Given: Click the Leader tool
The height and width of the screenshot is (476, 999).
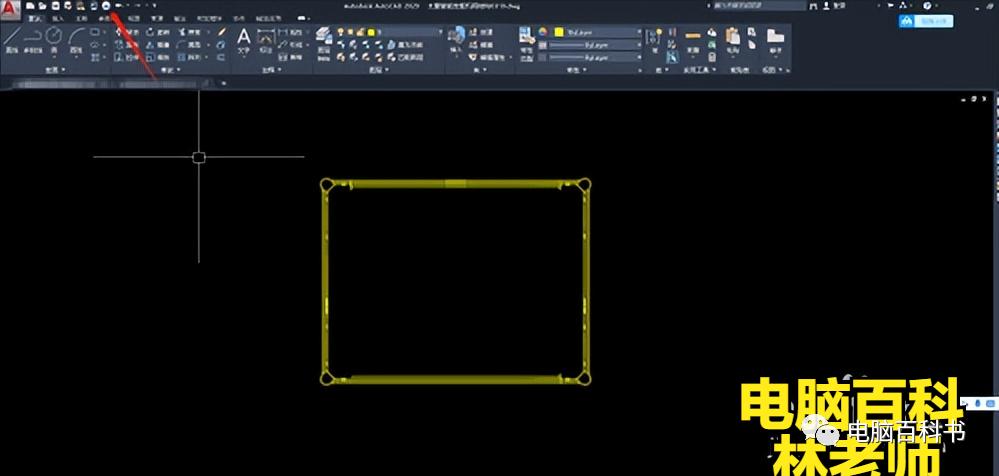Looking at the screenshot, I should tap(290, 45).
